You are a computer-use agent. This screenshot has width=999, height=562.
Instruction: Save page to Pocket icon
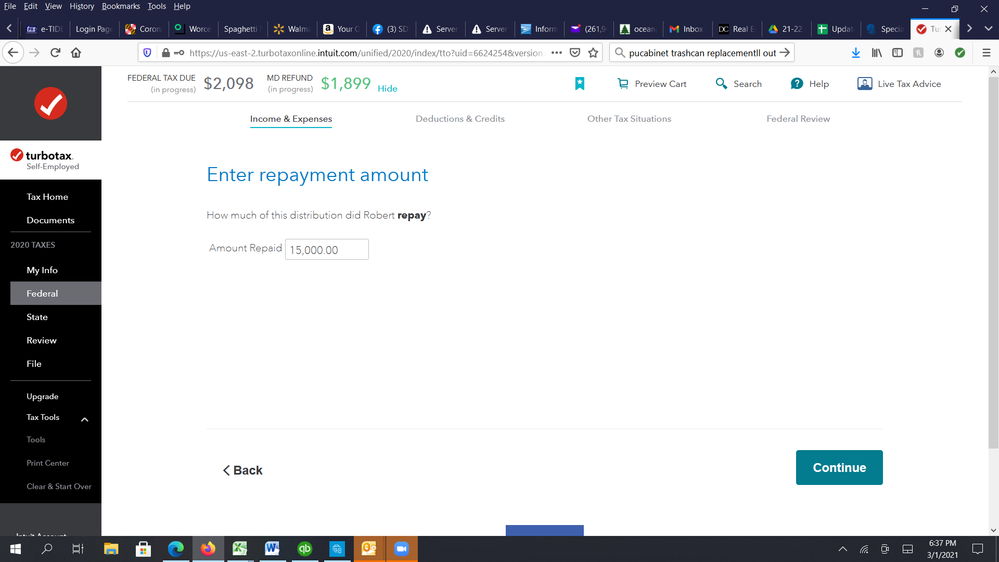[575, 53]
